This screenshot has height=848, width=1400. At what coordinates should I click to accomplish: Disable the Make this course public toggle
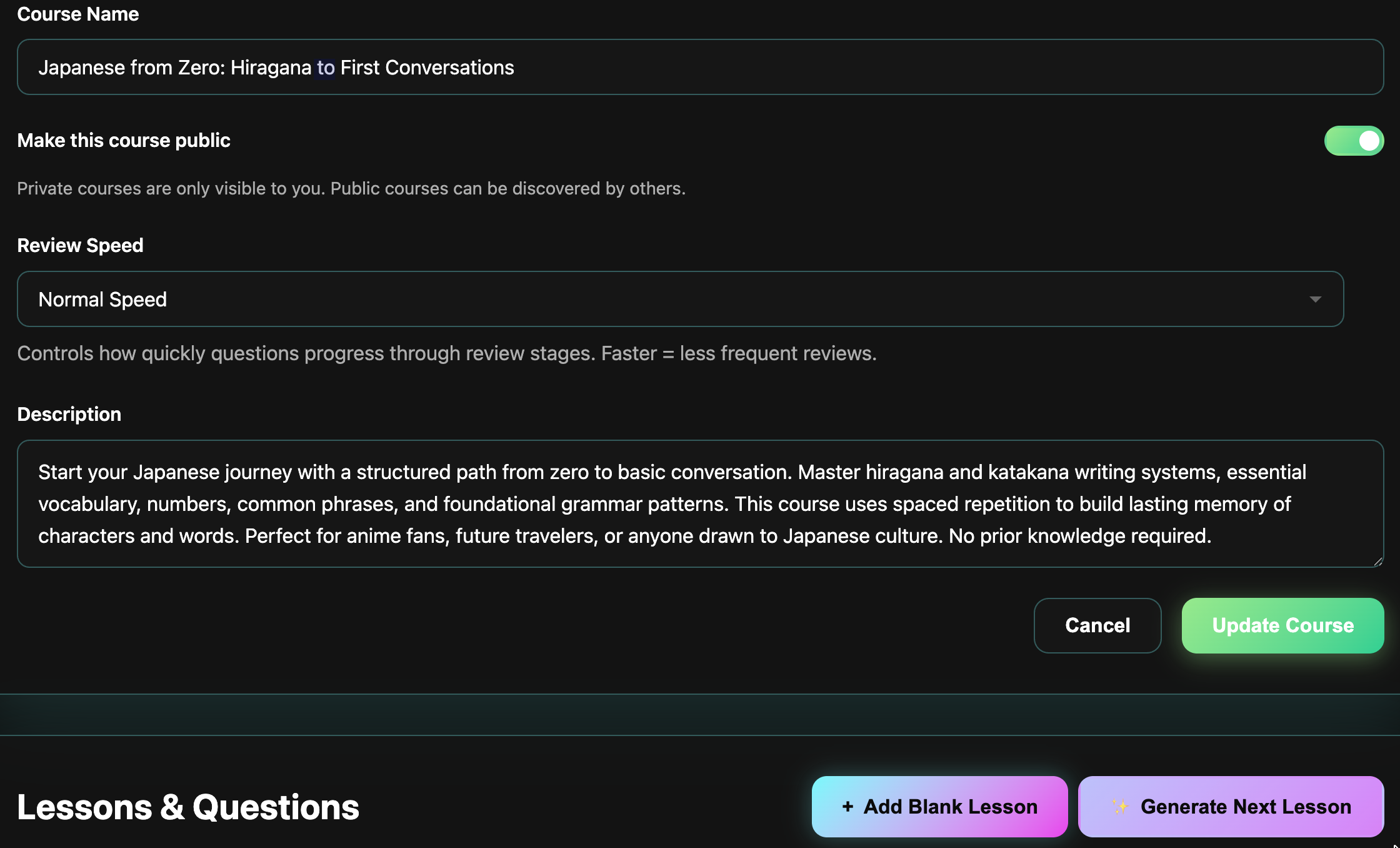click(1354, 141)
